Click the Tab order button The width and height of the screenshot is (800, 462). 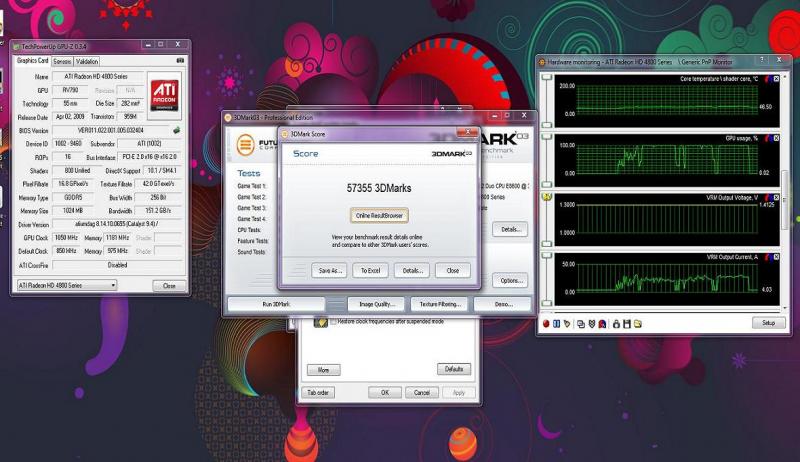(x=318, y=393)
